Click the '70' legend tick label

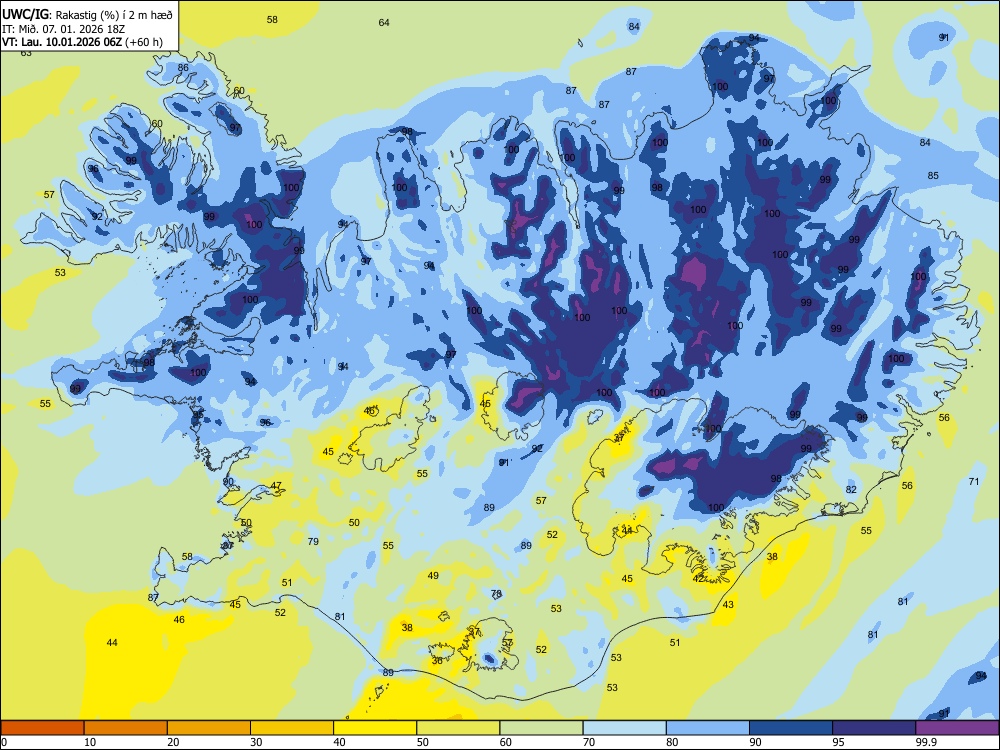589,742
